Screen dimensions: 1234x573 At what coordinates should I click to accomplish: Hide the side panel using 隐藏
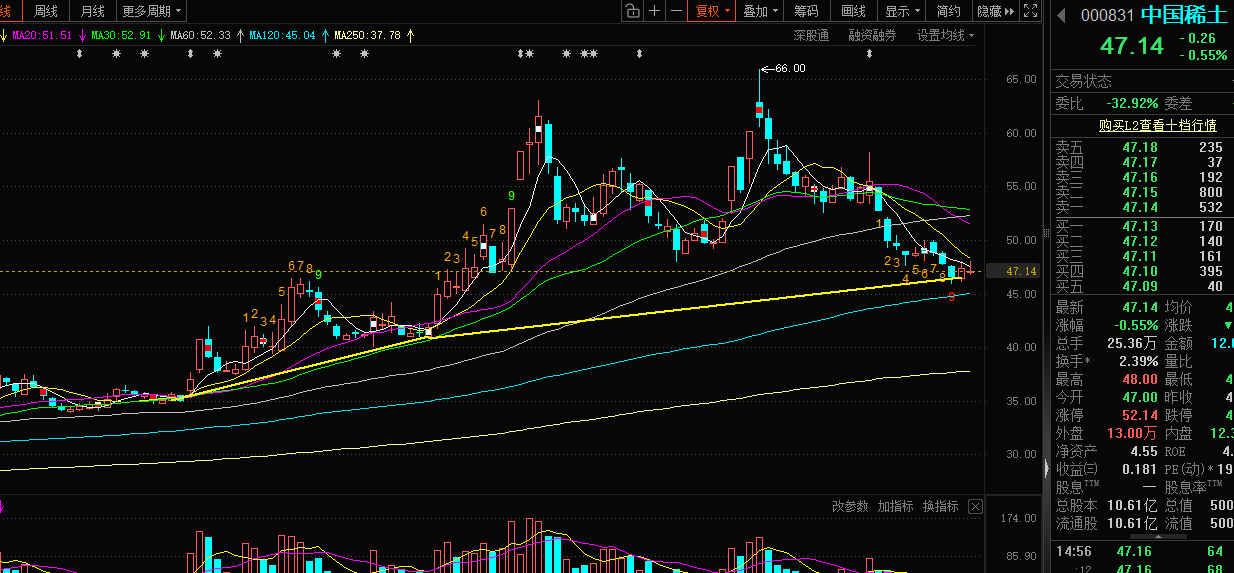click(x=994, y=11)
